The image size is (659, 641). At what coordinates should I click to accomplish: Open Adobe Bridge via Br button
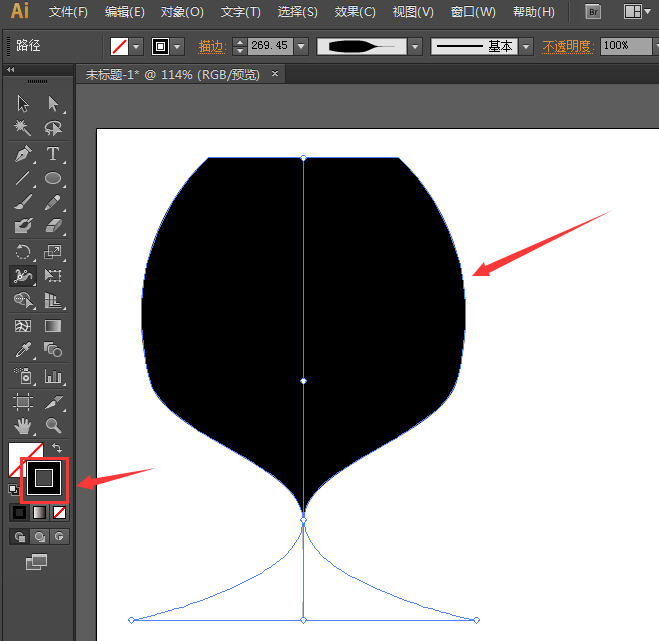pos(593,12)
